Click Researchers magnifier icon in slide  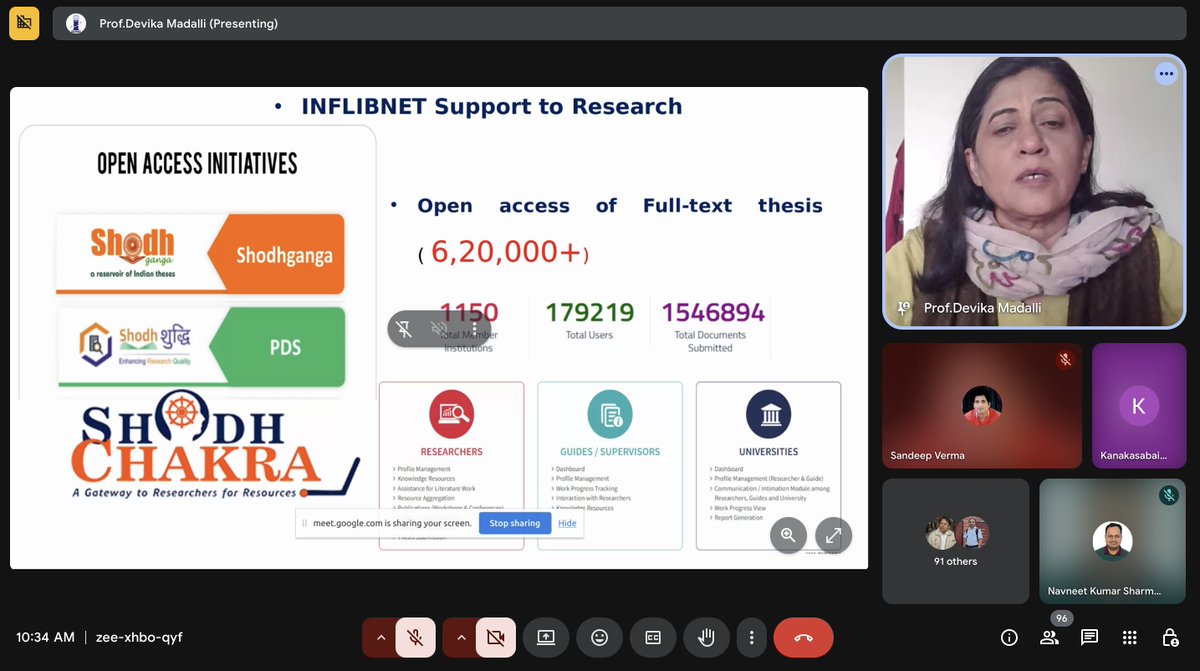(x=451, y=414)
